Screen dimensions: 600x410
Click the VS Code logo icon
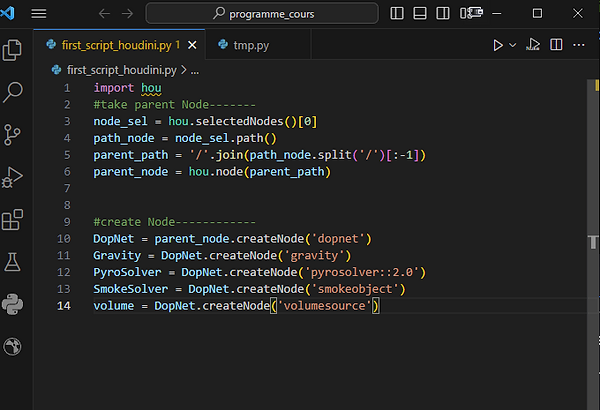click(7, 13)
